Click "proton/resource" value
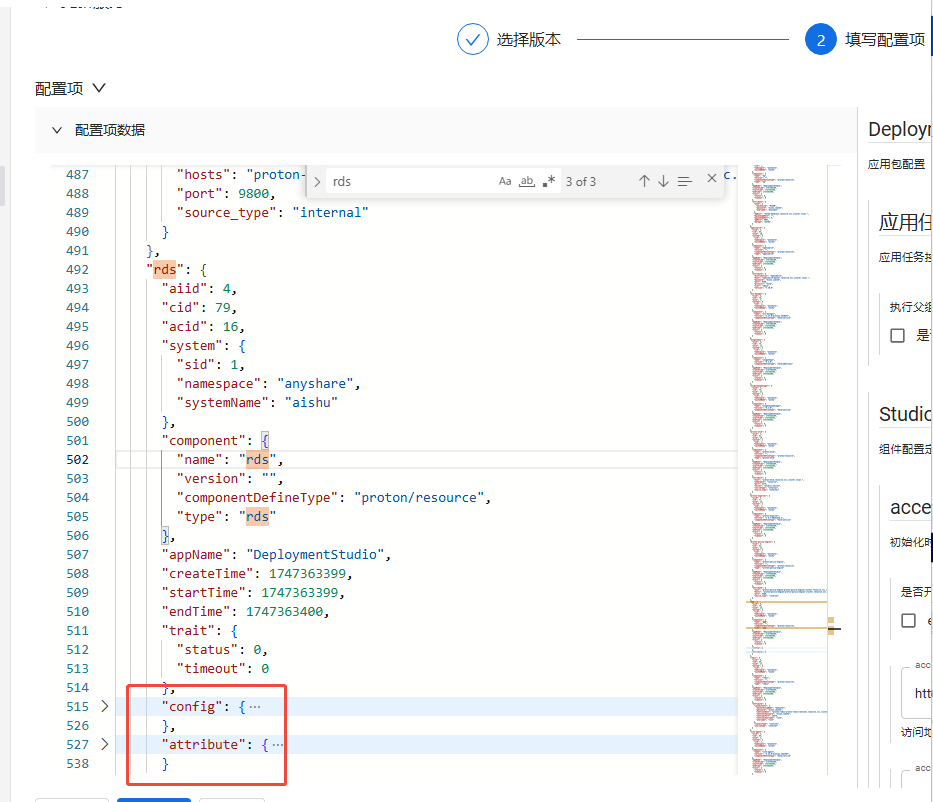Viewport: 933px width, 802px height. click(x=419, y=497)
